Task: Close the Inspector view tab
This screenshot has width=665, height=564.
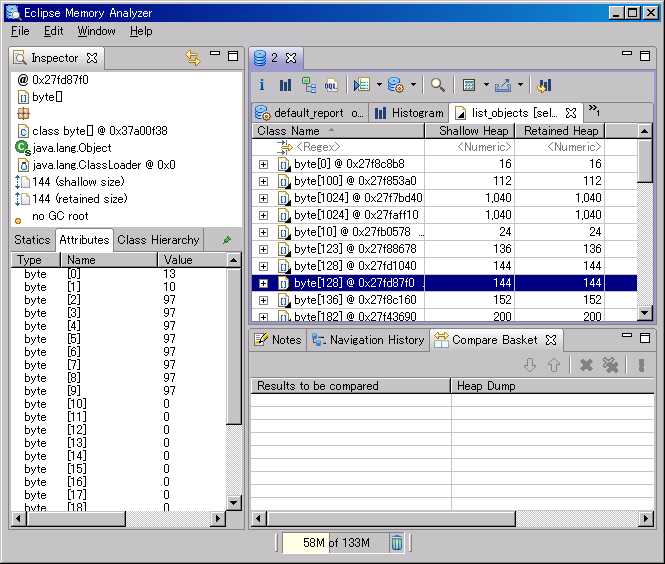Action: click(92, 58)
